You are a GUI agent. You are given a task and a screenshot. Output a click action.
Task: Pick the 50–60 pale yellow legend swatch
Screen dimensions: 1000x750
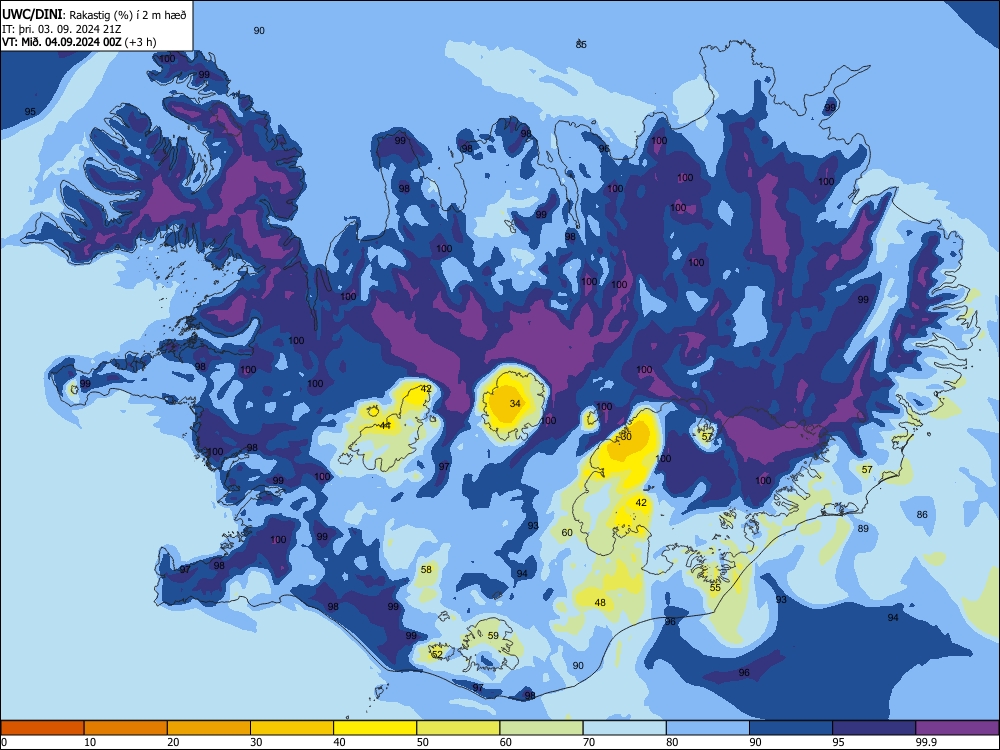coord(458,728)
